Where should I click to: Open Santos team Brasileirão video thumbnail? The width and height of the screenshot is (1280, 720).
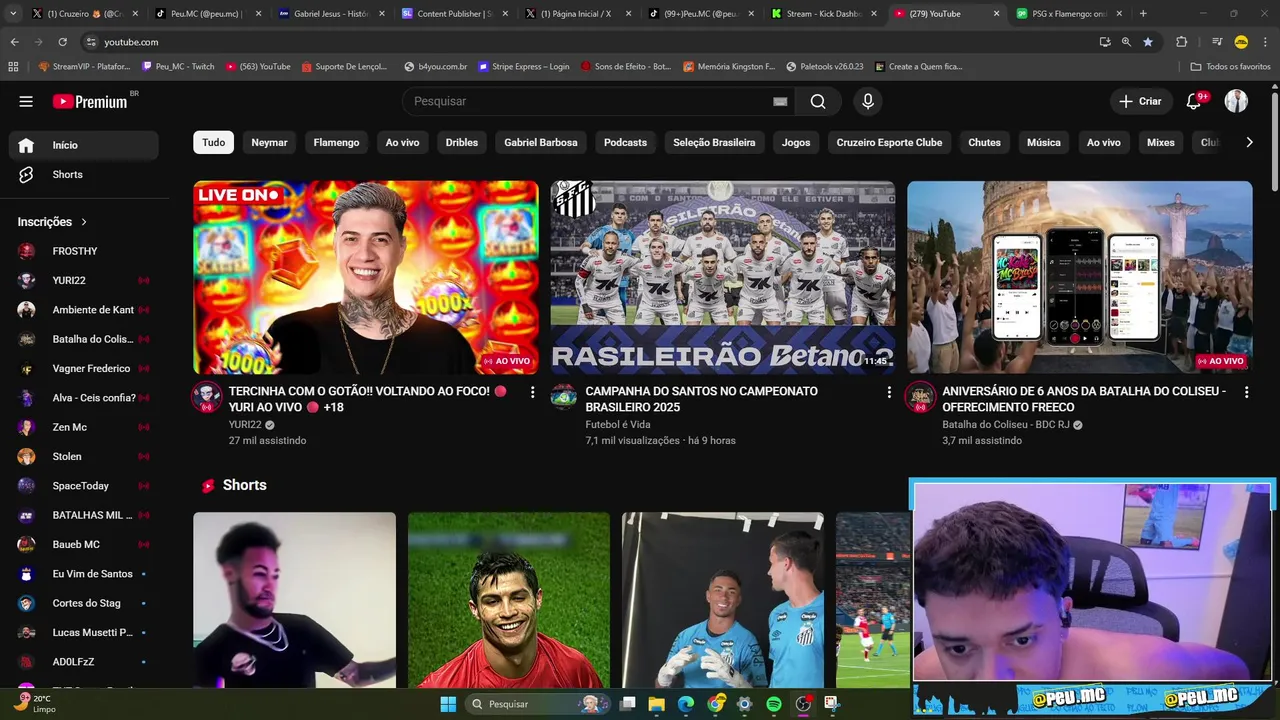(723, 277)
